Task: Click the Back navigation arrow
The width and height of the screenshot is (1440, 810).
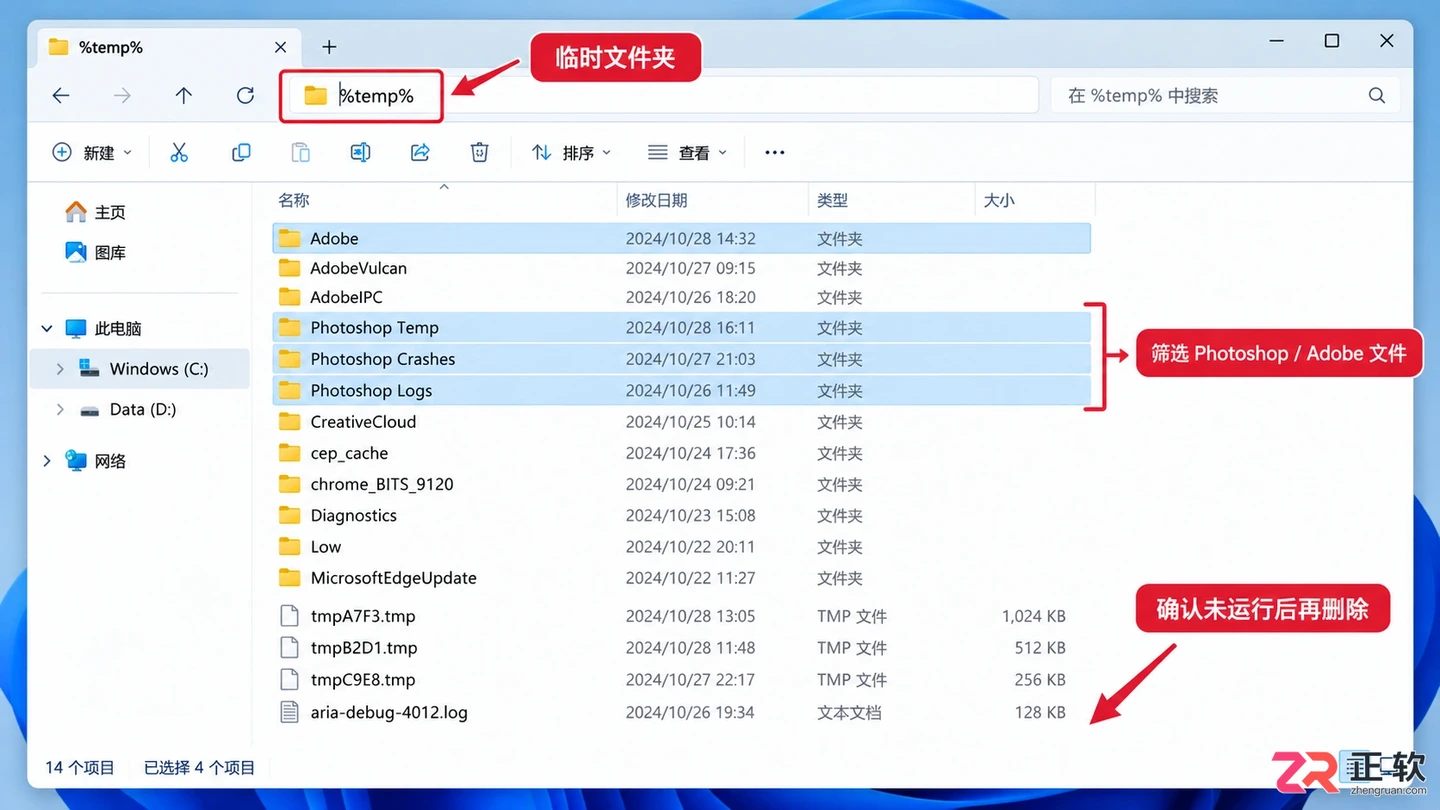Action: pos(61,96)
